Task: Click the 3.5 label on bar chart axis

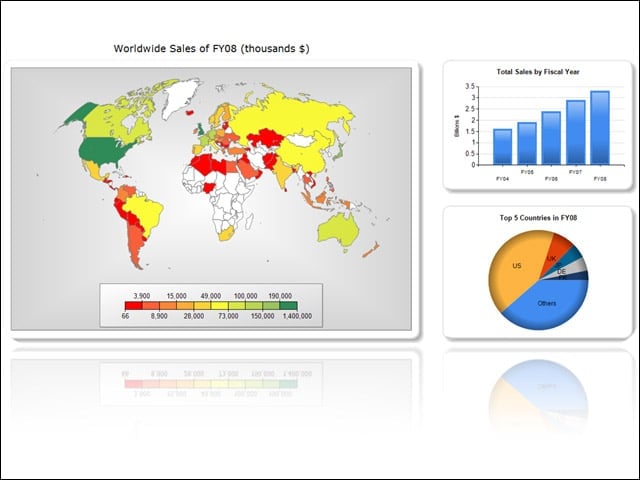Action: 469,87
